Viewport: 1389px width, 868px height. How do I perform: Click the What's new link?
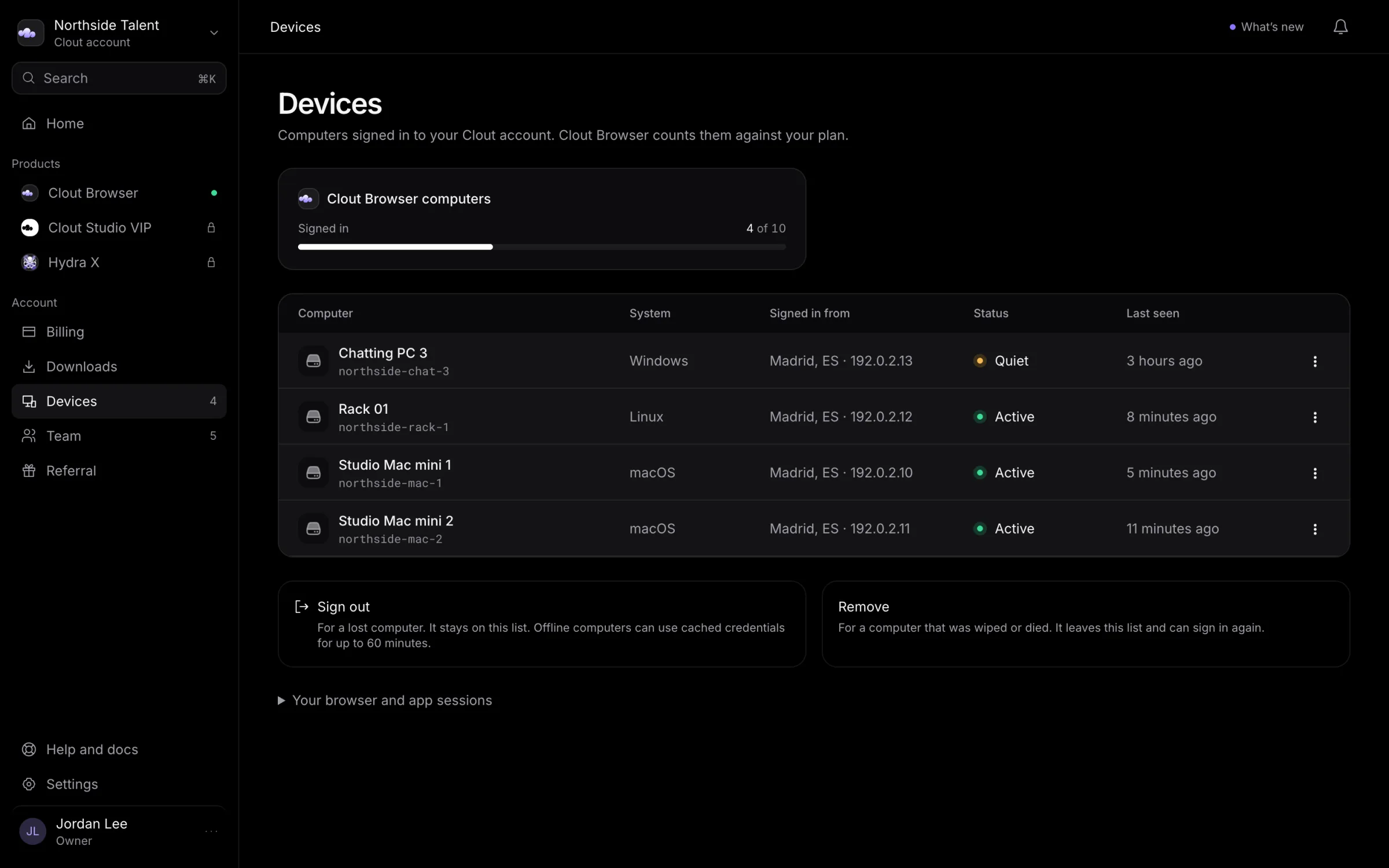coord(1266,27)
